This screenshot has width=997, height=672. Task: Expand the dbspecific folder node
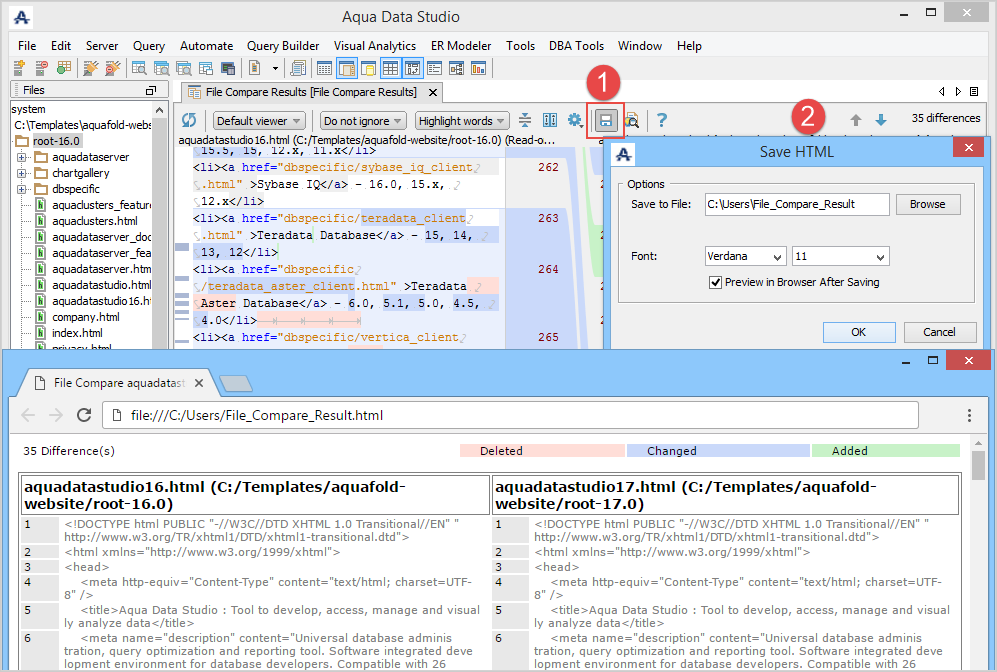coord(22,189)
